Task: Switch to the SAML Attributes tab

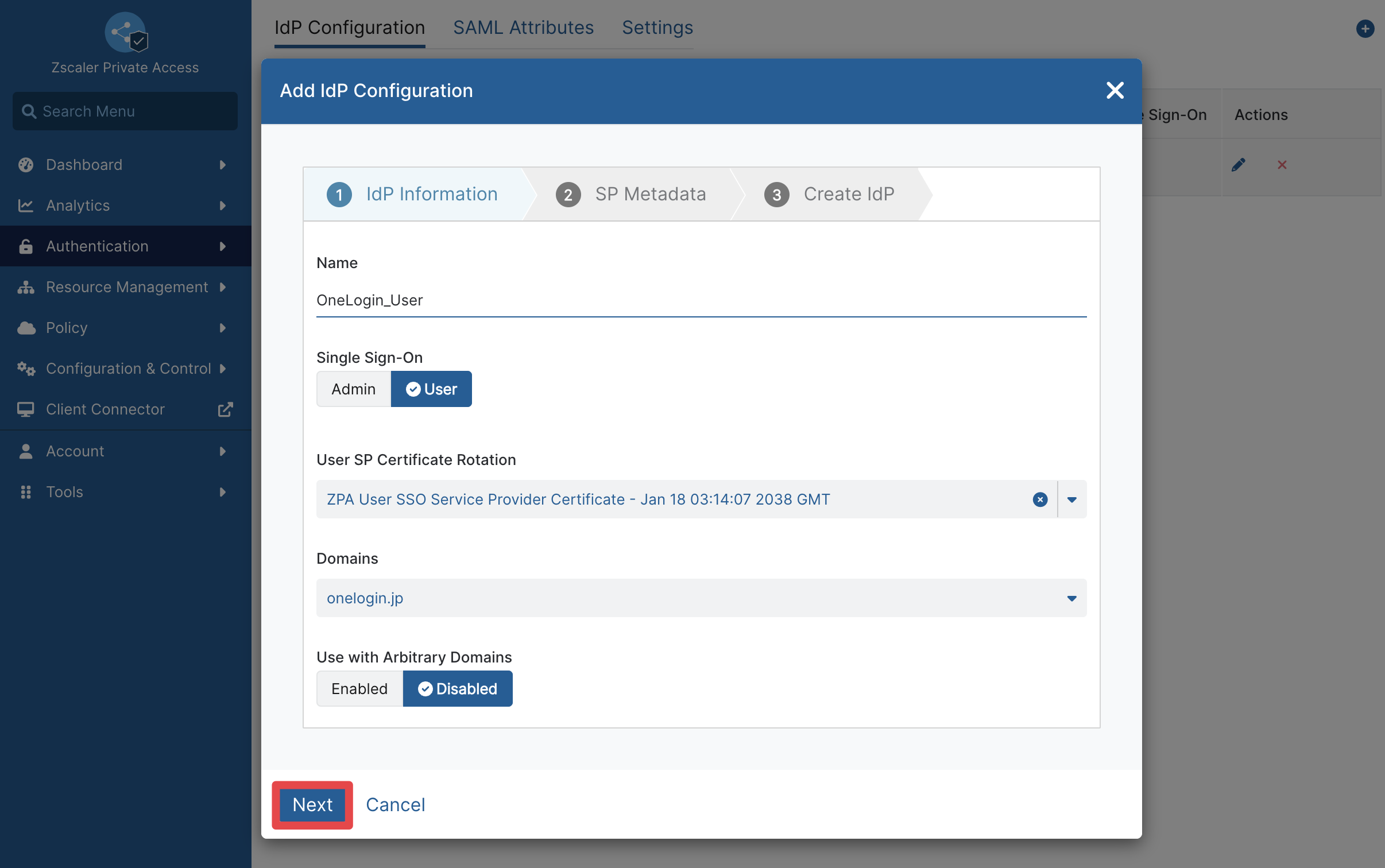Action: (523, 28)
